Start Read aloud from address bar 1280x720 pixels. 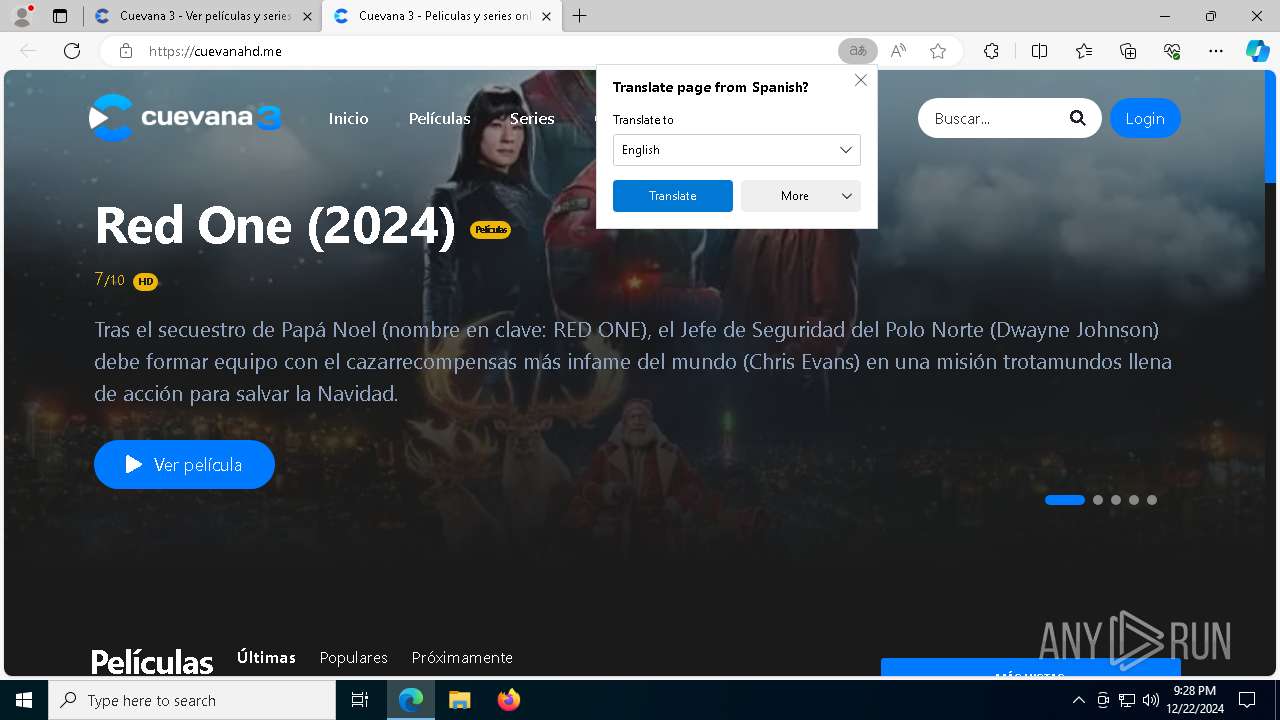[898, 51]
